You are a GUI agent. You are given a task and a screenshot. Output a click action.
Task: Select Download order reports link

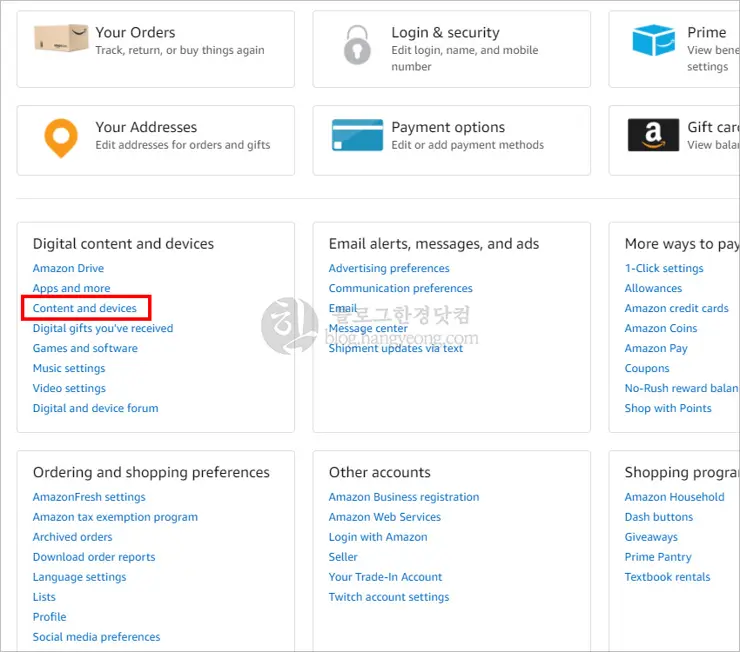click(x=94, y=557)
